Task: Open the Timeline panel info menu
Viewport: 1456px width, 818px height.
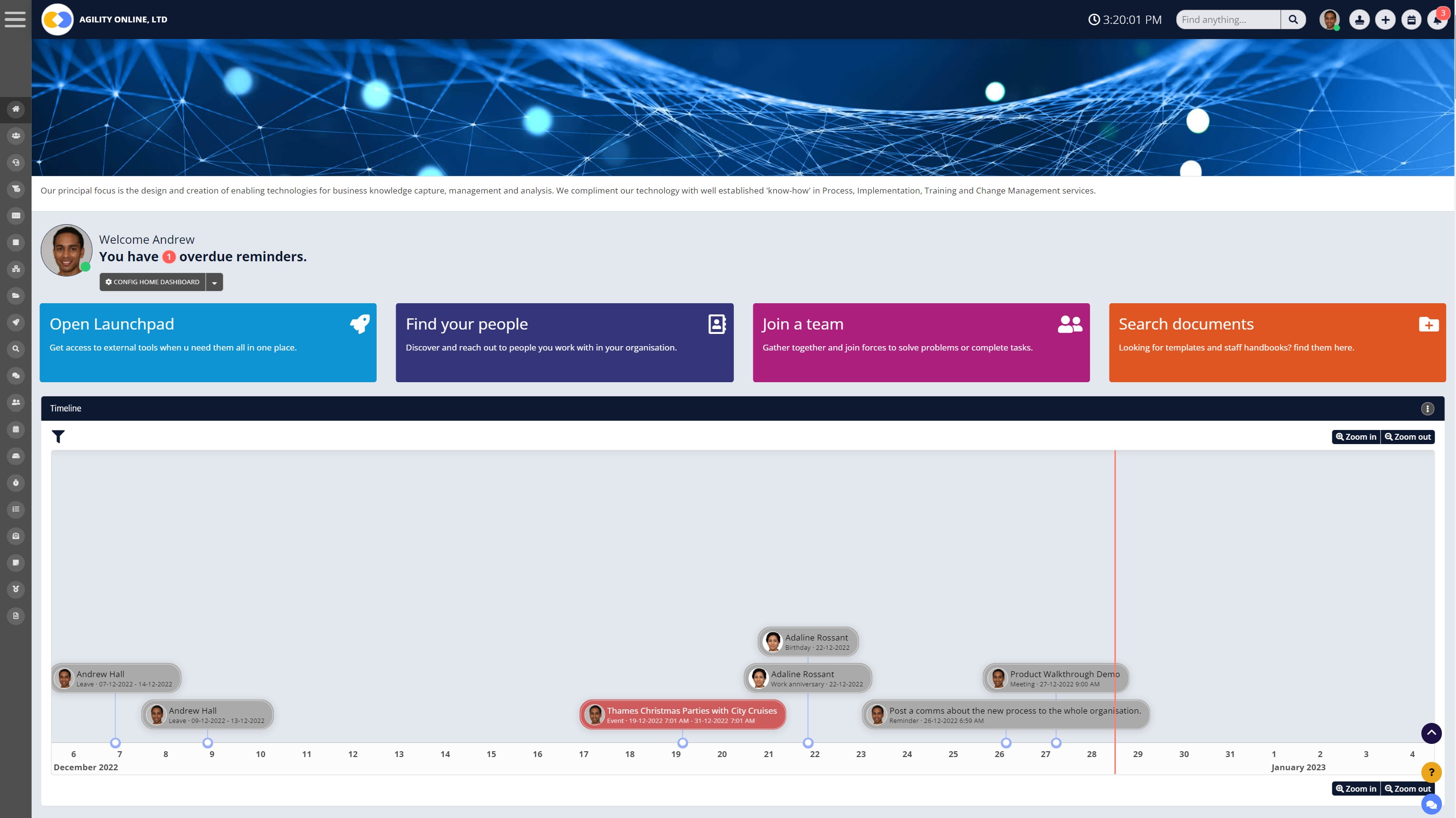Action: [1427, 408]
